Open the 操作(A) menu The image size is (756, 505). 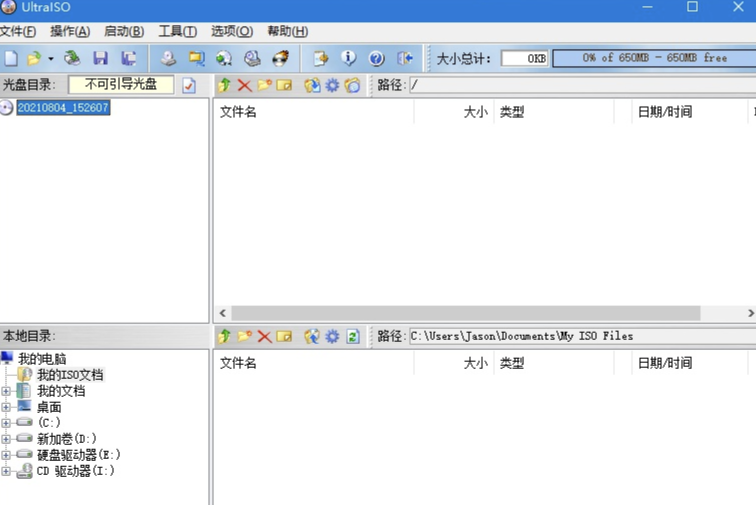click(70, 31)
